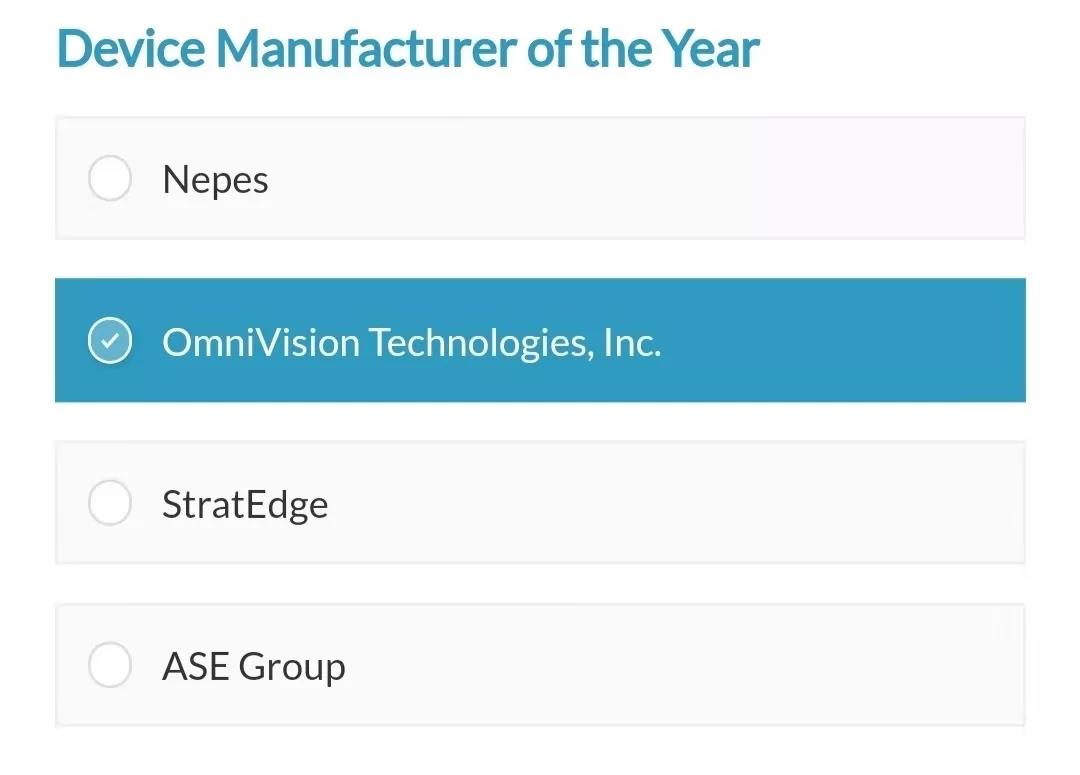Click the OmniVision Technologies, Inc. label

pos(411,343)
